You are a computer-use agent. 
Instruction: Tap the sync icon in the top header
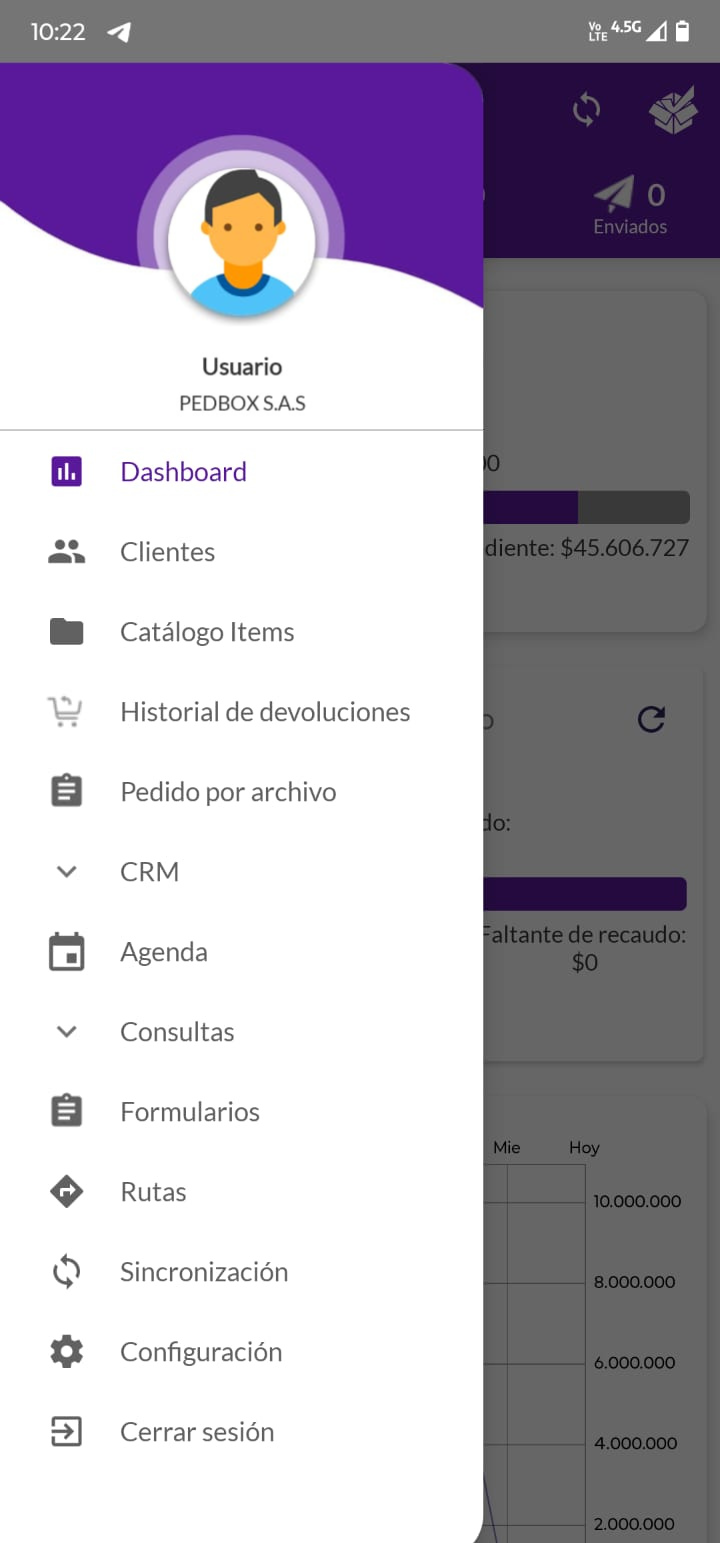tap(586, 109)
